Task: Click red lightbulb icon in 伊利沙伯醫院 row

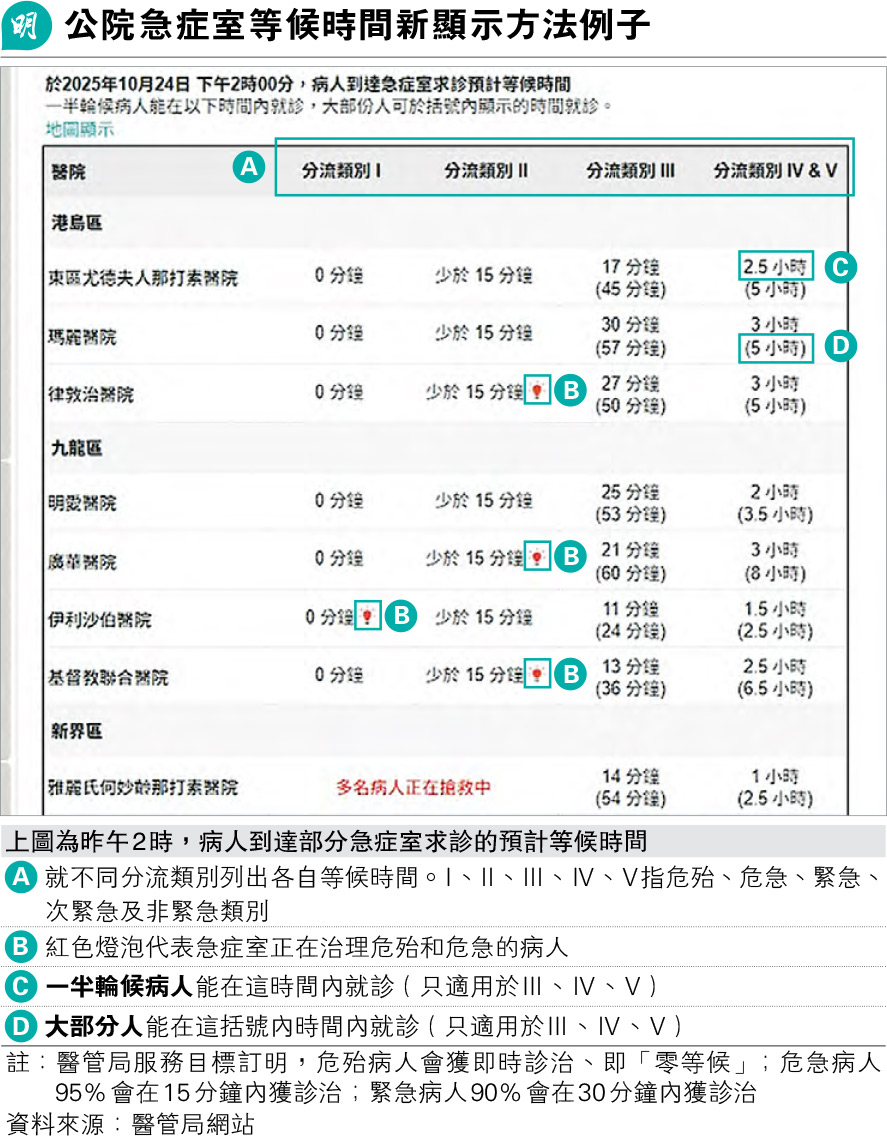Action: pos(367,616)
